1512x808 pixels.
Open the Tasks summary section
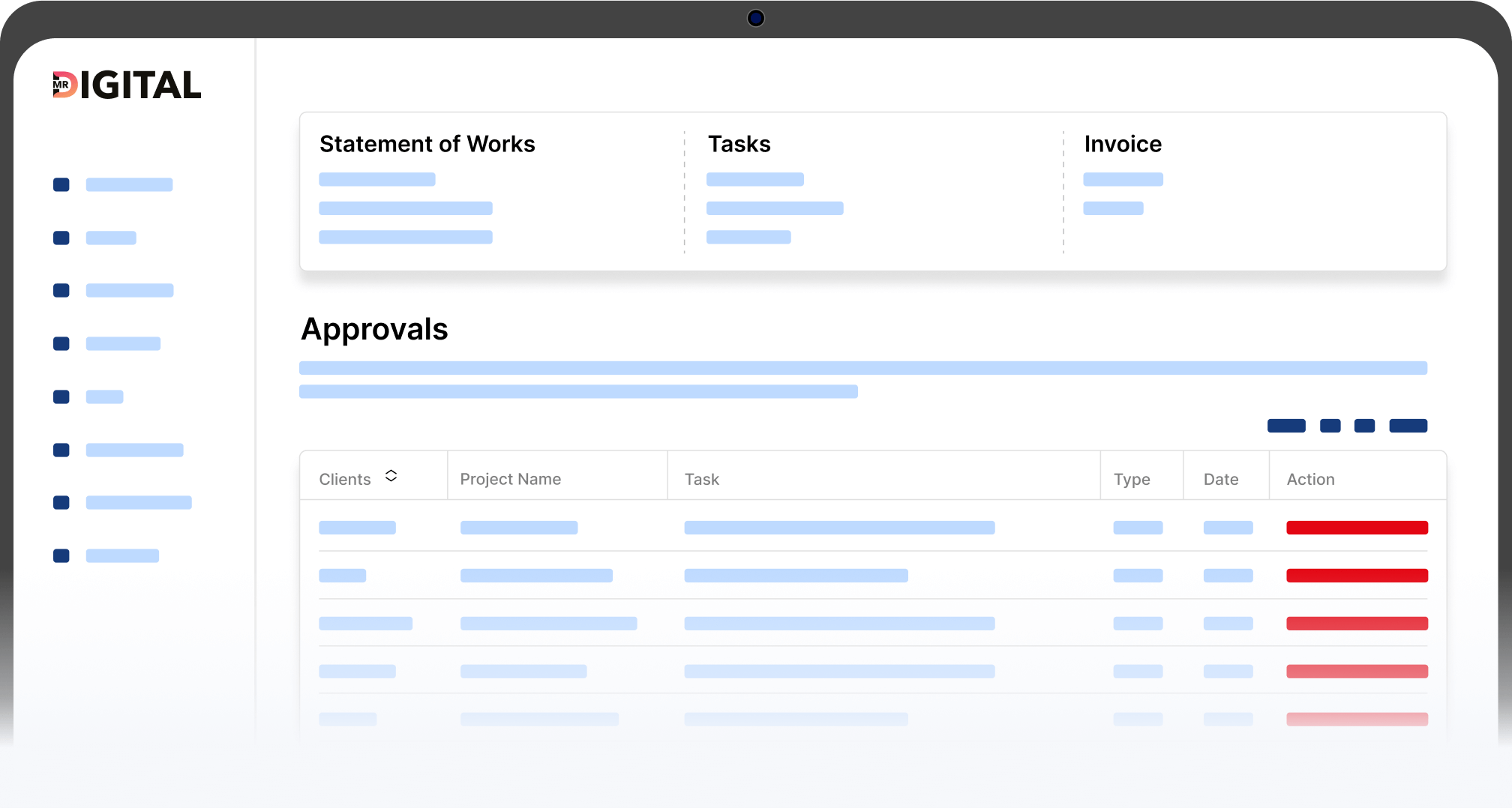[739, 144]
